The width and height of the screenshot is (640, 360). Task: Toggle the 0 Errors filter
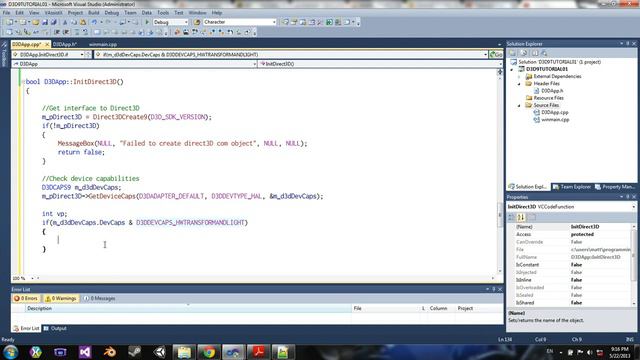tap(26, 298)
